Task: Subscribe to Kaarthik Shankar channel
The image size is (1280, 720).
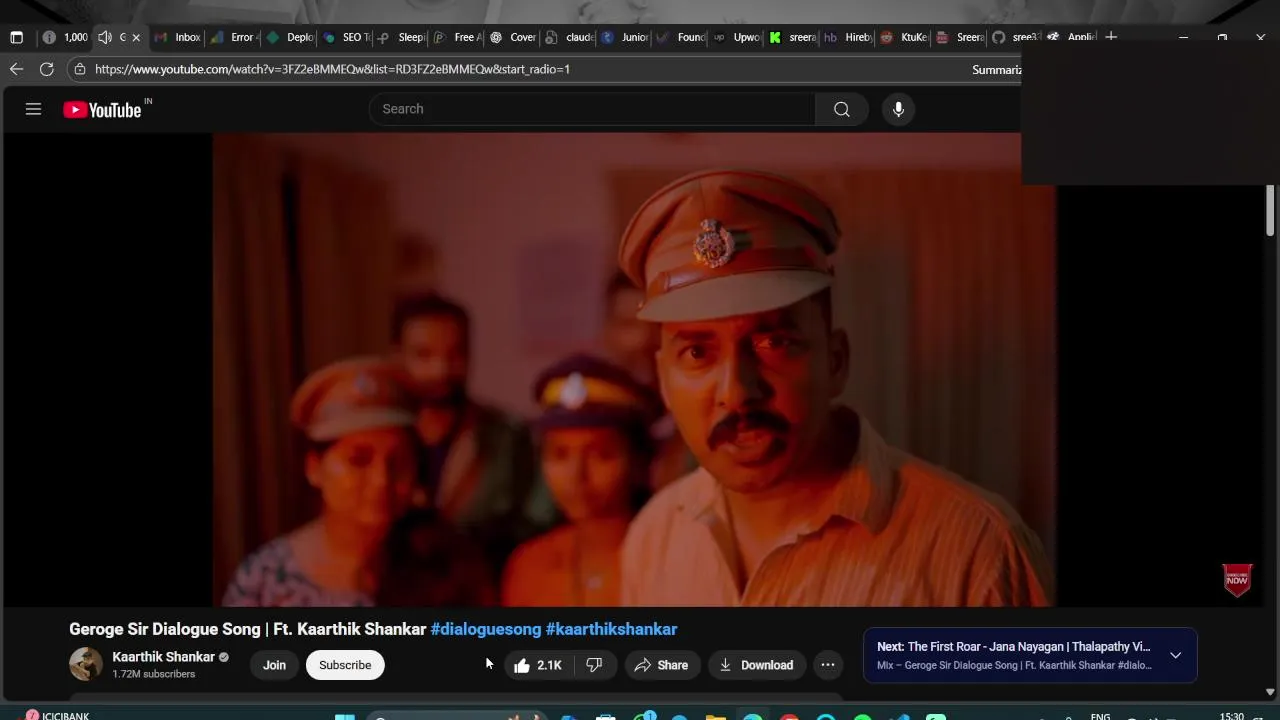Action: click(x=345, y=665)
